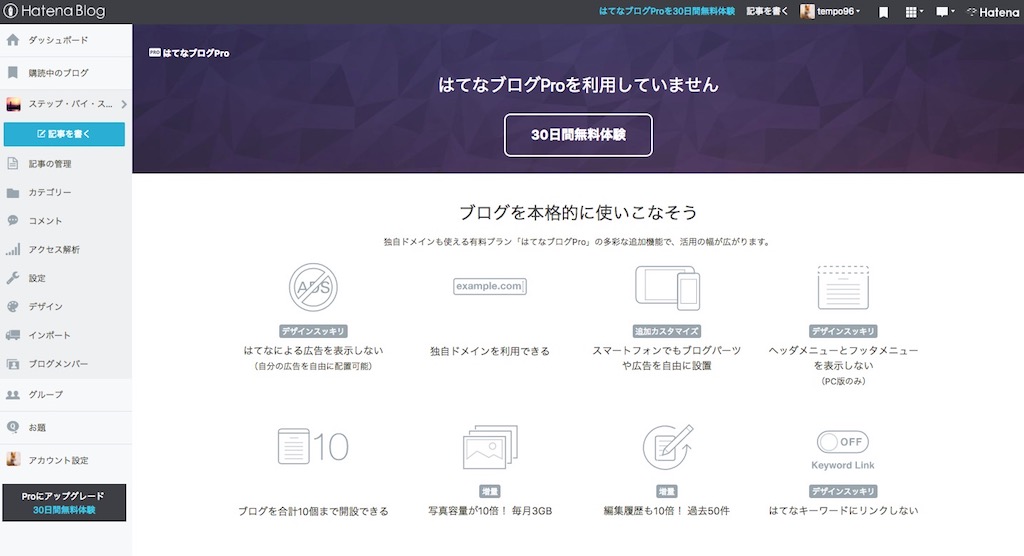Expand the blog selector chevron in sidebar
Screen dimensions: 1024x556
click(x=123, y=104)
